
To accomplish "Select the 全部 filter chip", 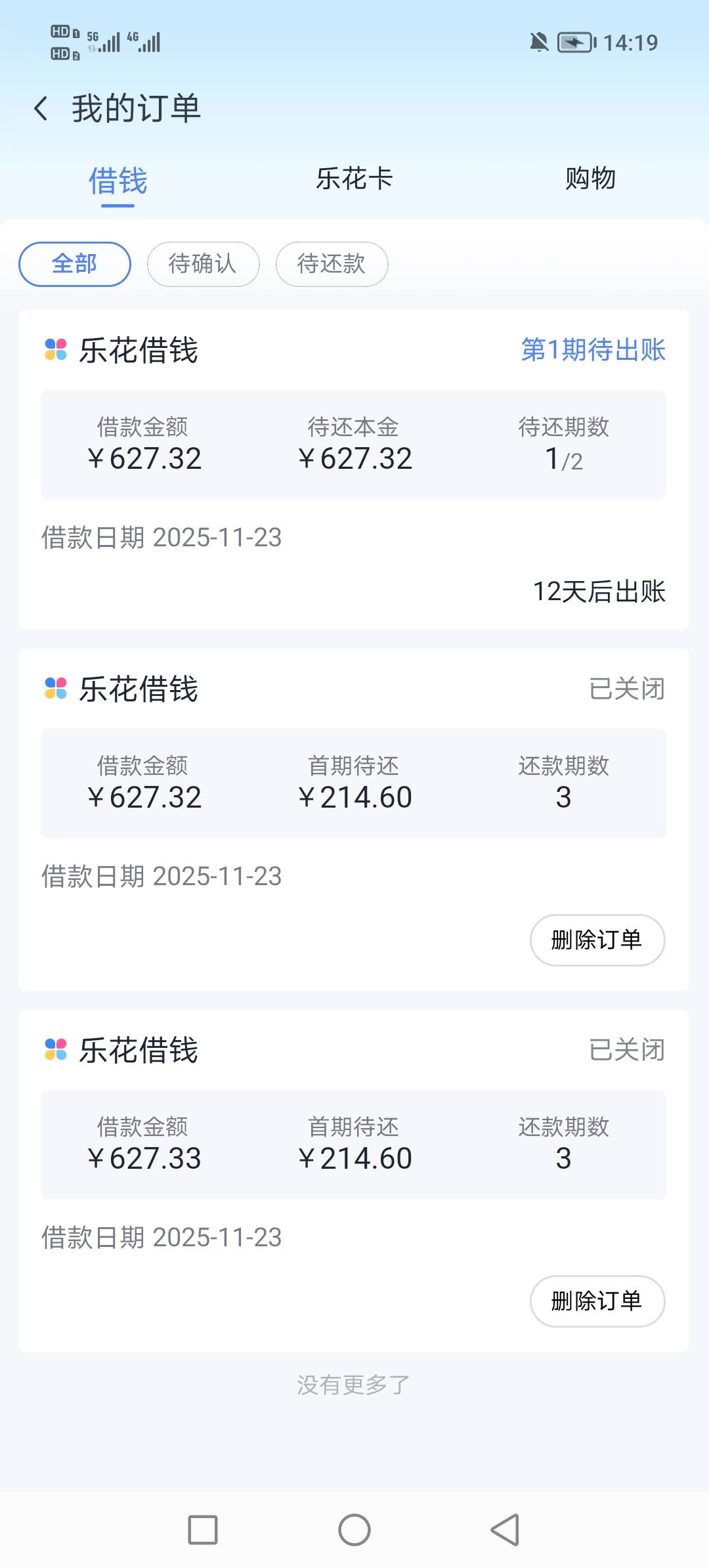I will [x=75, y=264].
